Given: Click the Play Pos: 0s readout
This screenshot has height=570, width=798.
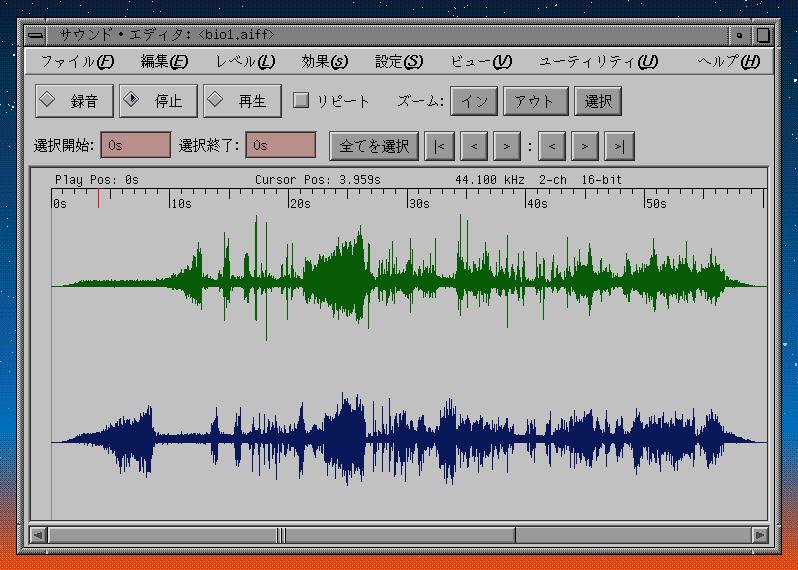Looking at the screenshot, I should point(97,180).
